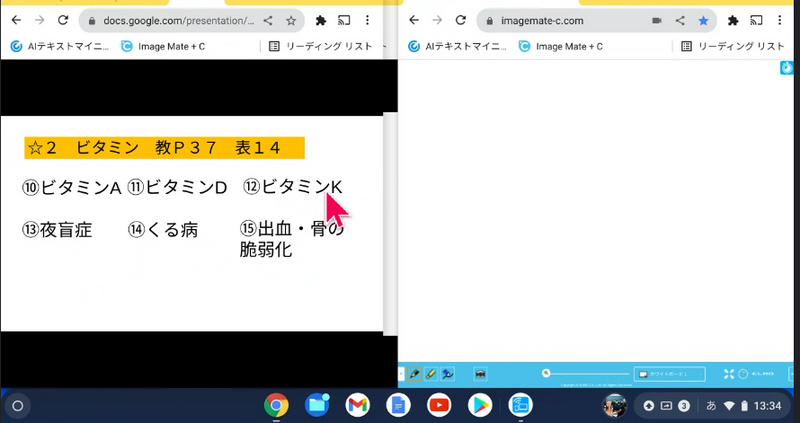Viewport: 800px width, 423px height.
Task: Open Extensions puzzle icon in Google Docs window
Action: [320, 20]
